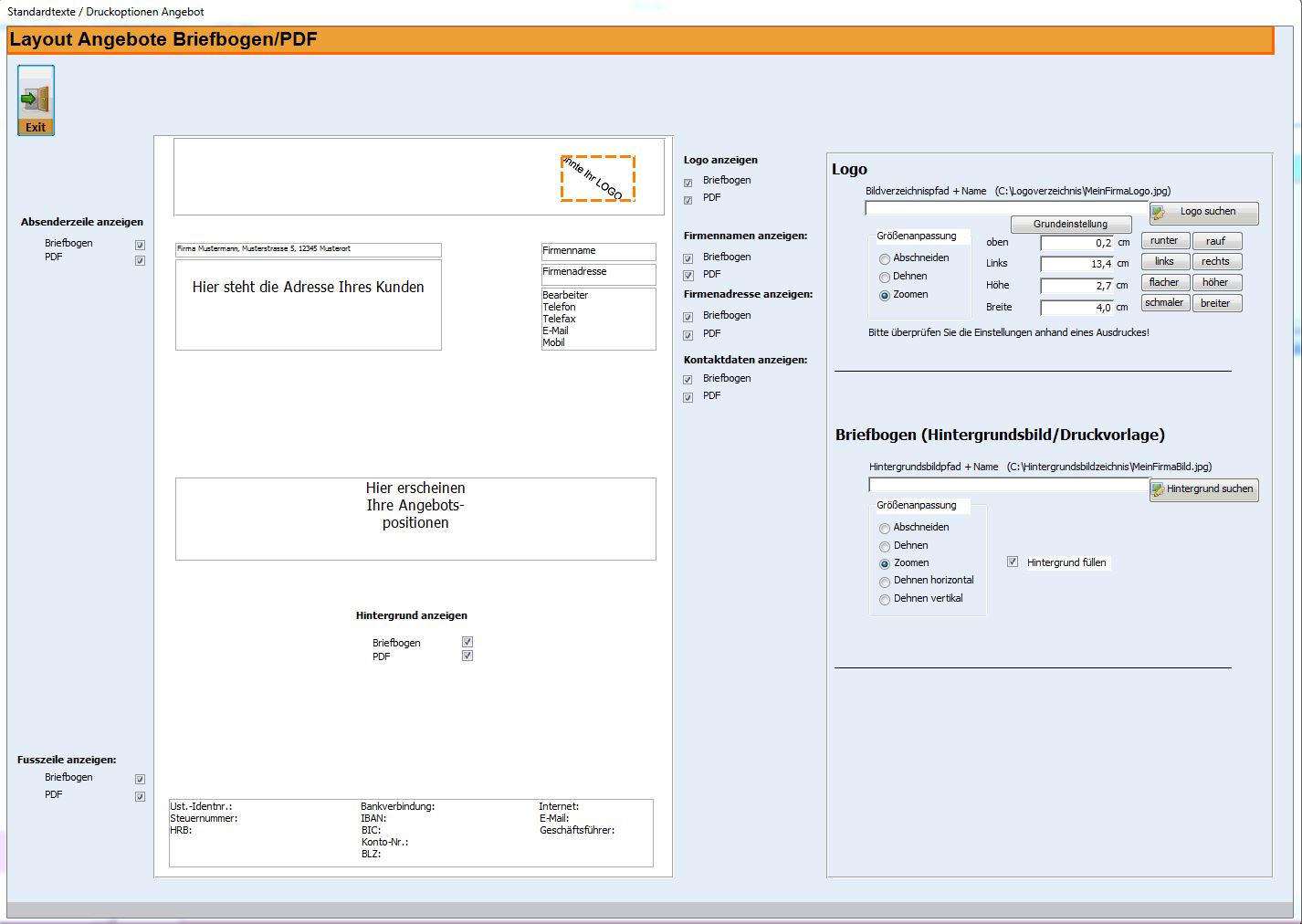Click the Angebotspositionen placeholder box
Viewport: 1302px width, 924px height.
pos(415,519)
